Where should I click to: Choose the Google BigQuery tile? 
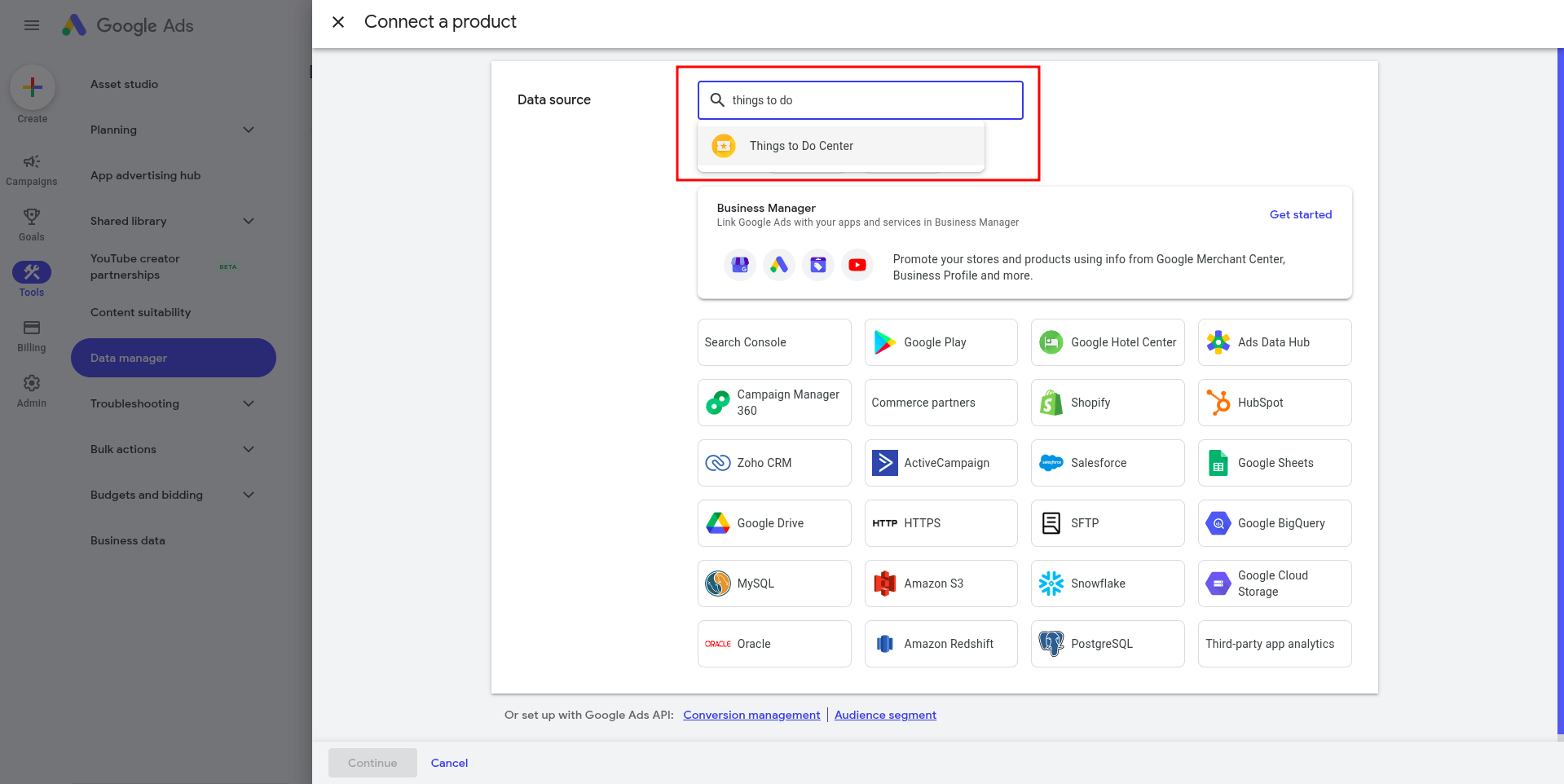point(1275,523)
